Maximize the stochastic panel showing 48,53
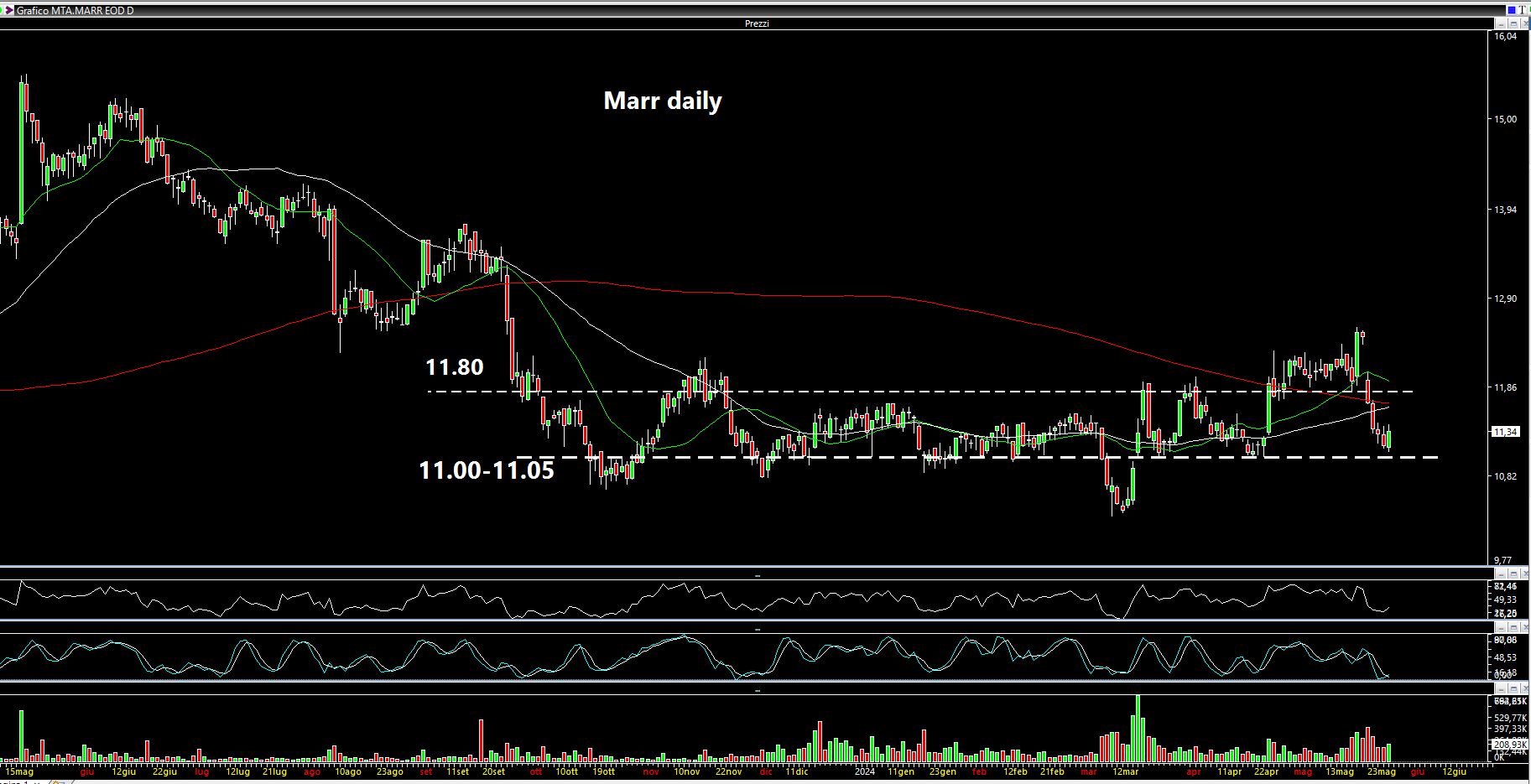 click(x=1513, y=627)
